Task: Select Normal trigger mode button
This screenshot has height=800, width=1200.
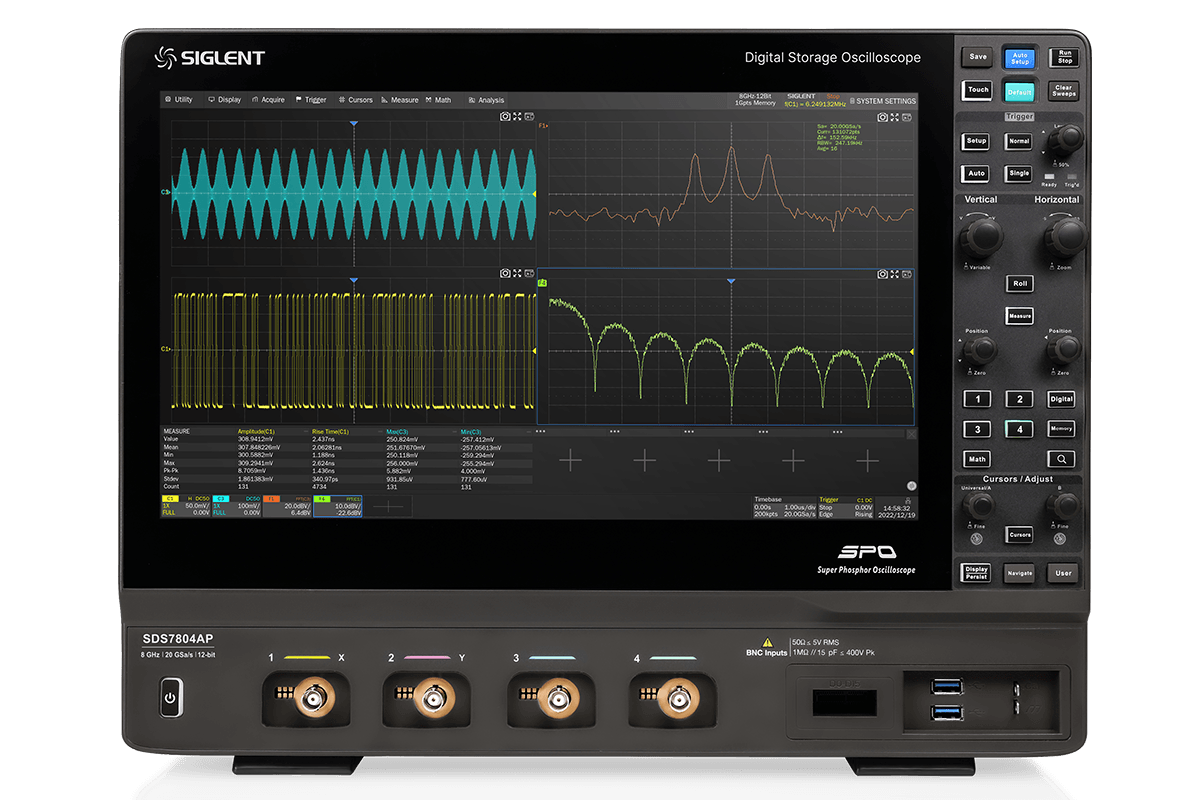Action: pyautogui.click(x=1019, y=141)
